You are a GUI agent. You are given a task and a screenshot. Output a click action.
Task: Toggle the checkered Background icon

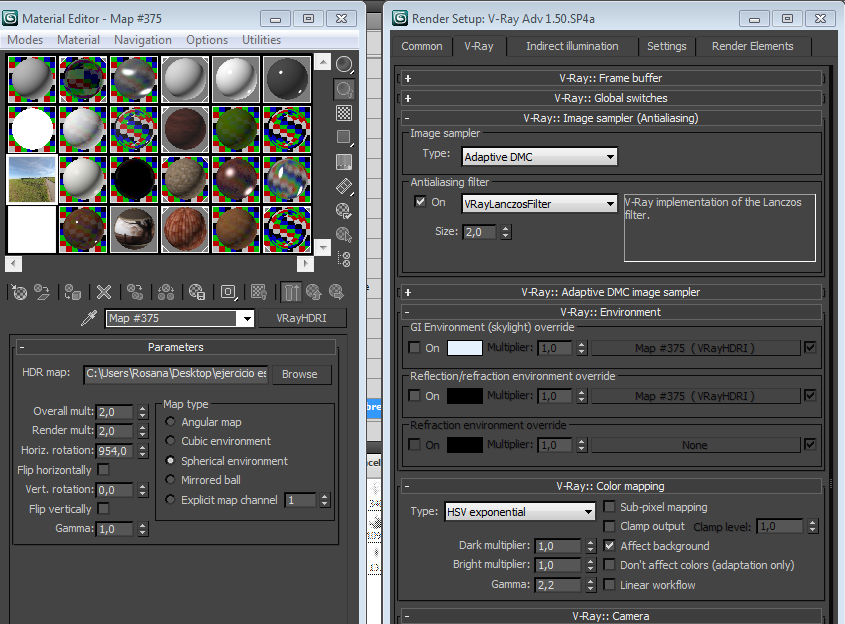tap(344, 113)
